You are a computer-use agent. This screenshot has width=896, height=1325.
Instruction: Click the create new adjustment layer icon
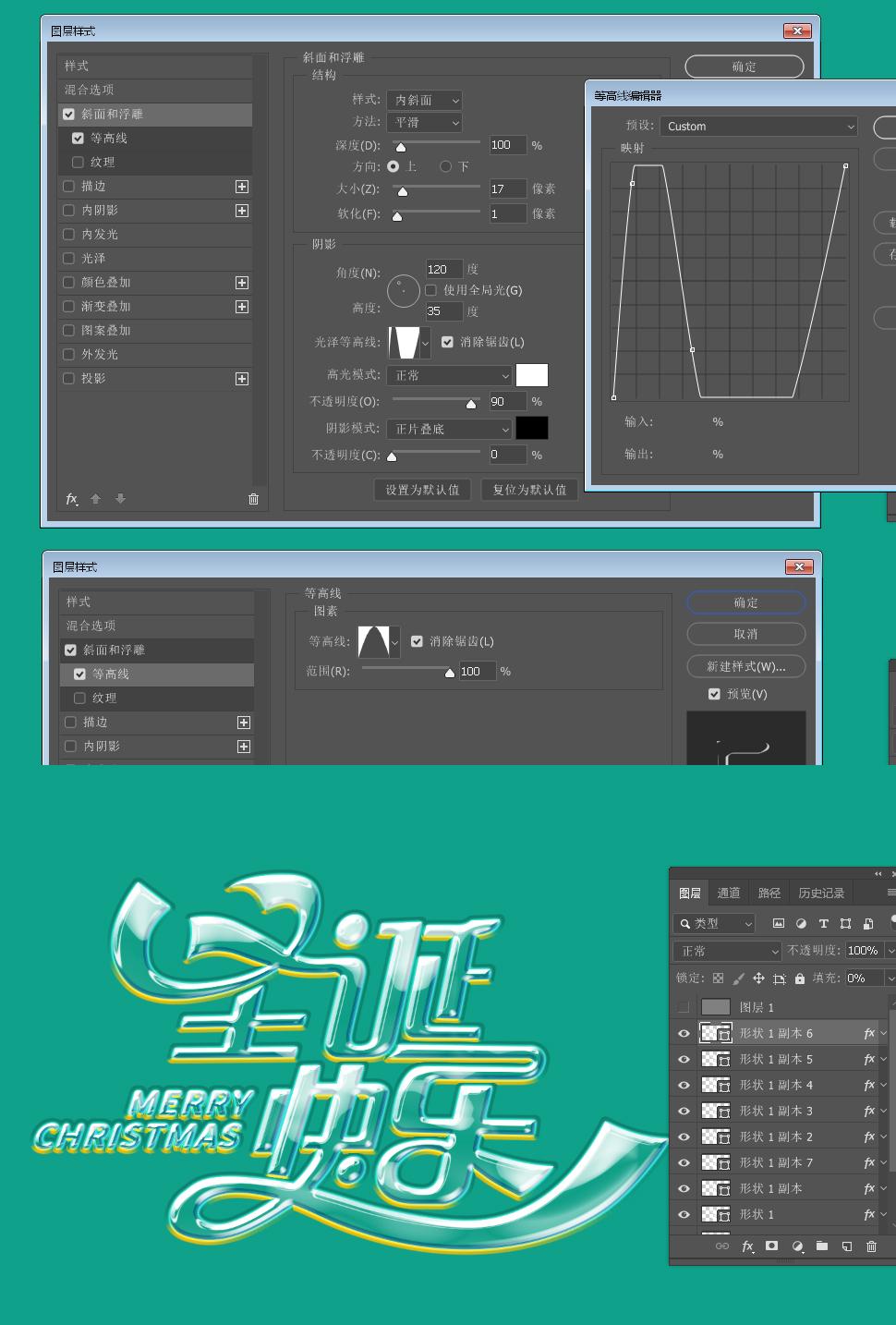(x=797, y=1246)
